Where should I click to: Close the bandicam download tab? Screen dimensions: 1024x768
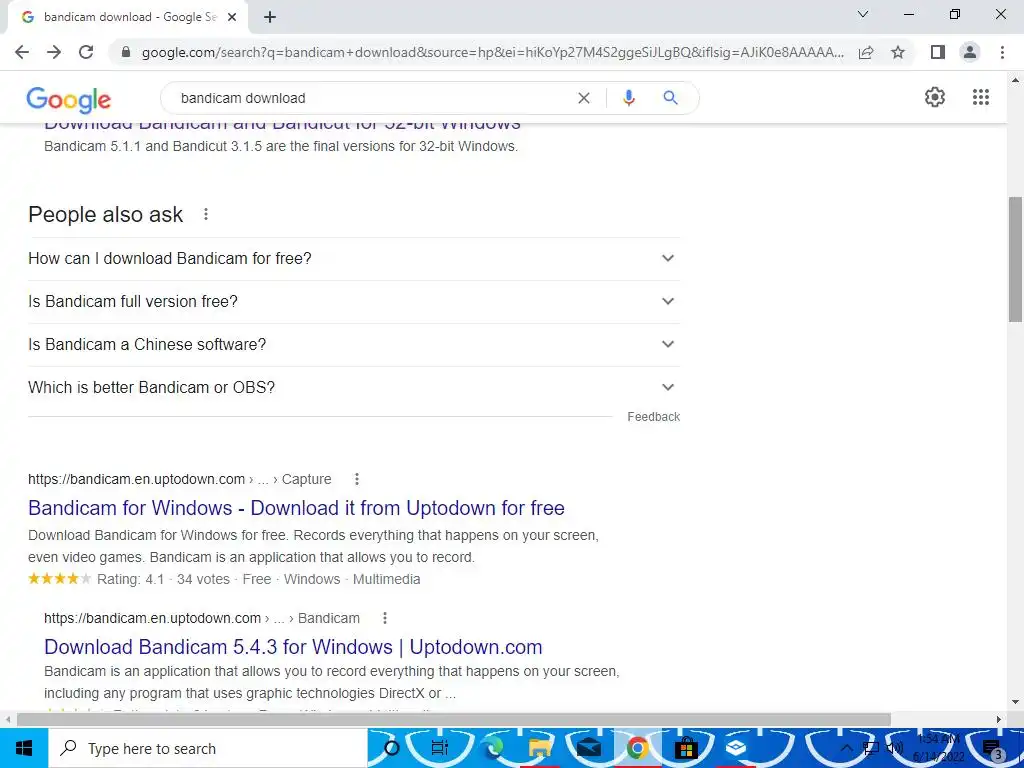pos(232,18)
